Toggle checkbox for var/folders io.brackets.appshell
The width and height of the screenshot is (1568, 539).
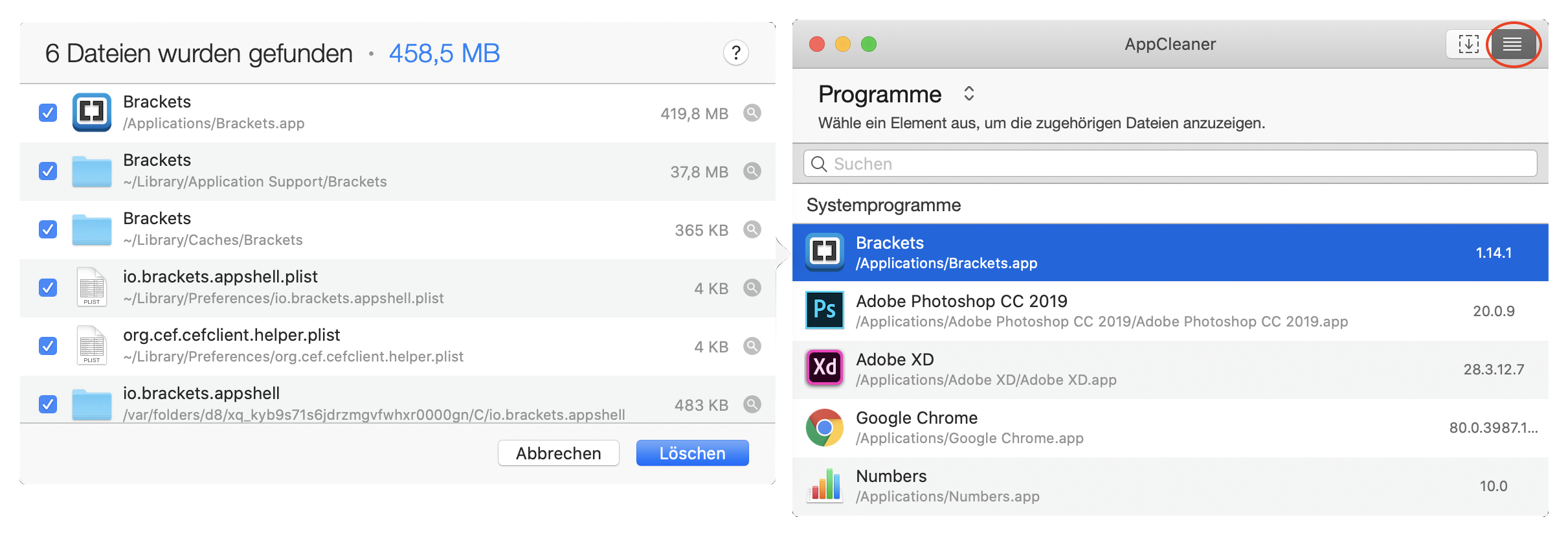click(x=48, y=404)
